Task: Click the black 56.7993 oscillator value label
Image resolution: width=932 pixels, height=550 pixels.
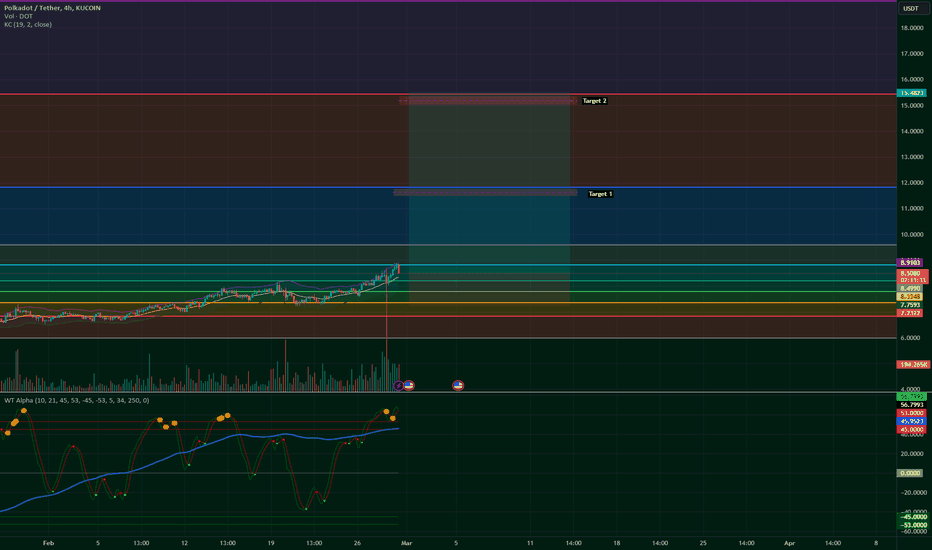Action: tap(912, 405)
